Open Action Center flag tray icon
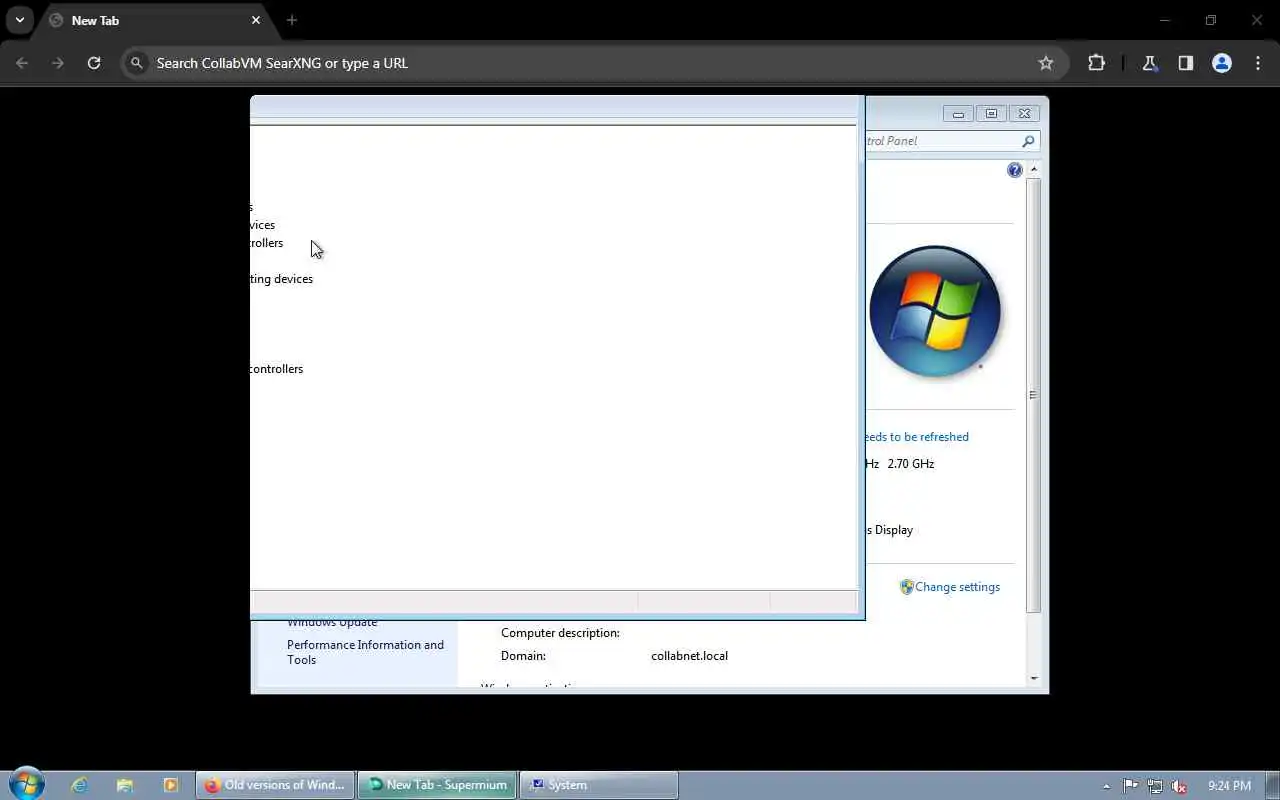 (1131, 786)
